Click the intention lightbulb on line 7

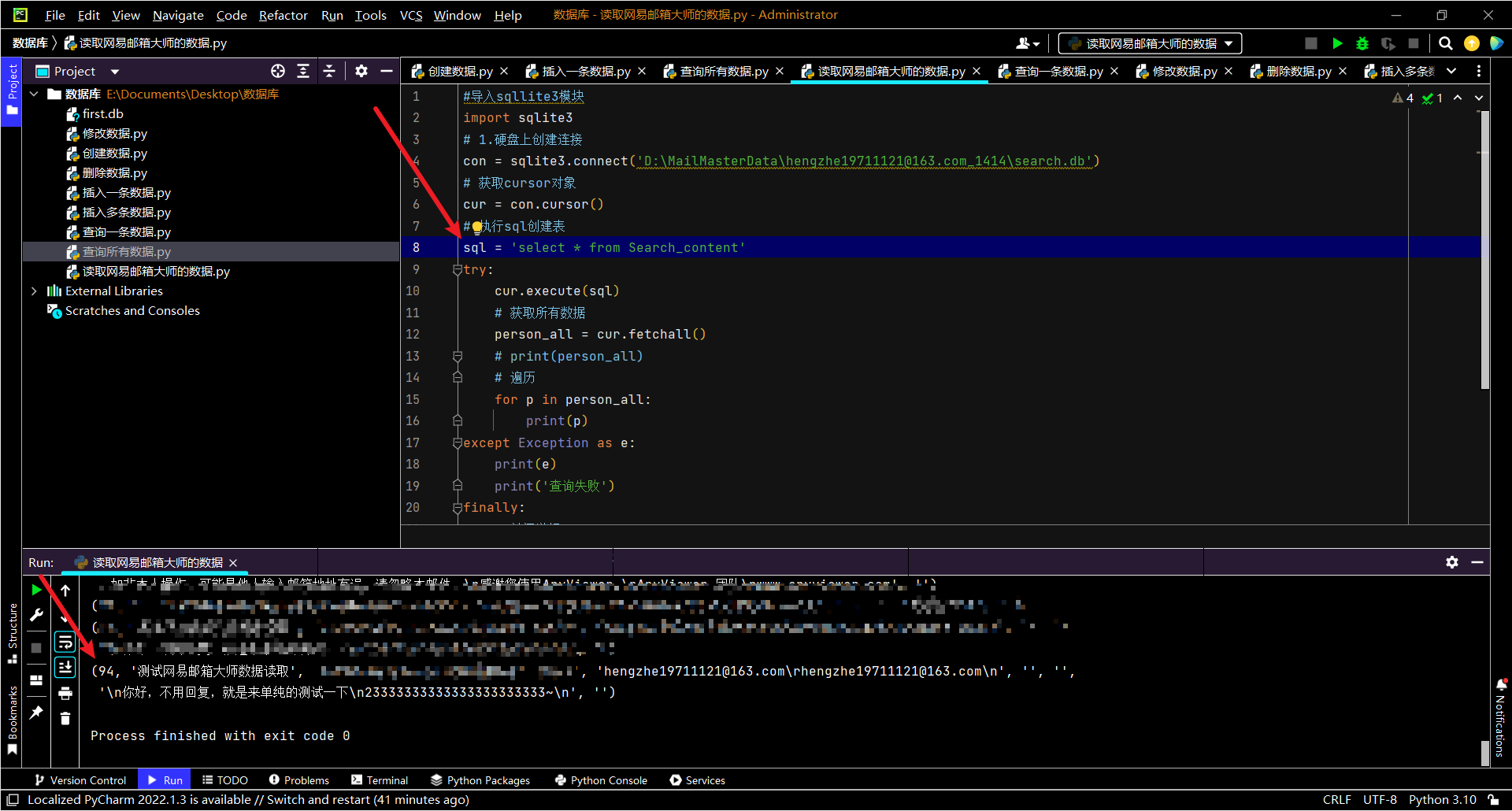point(476,227)
